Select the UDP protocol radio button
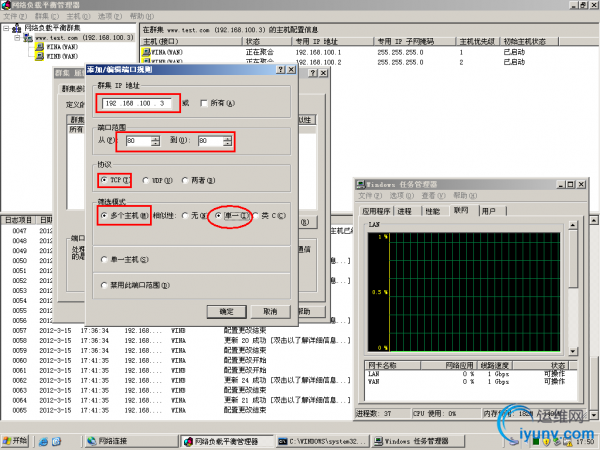Viewport: 600px width, 450px height. [x=145, y=180]
